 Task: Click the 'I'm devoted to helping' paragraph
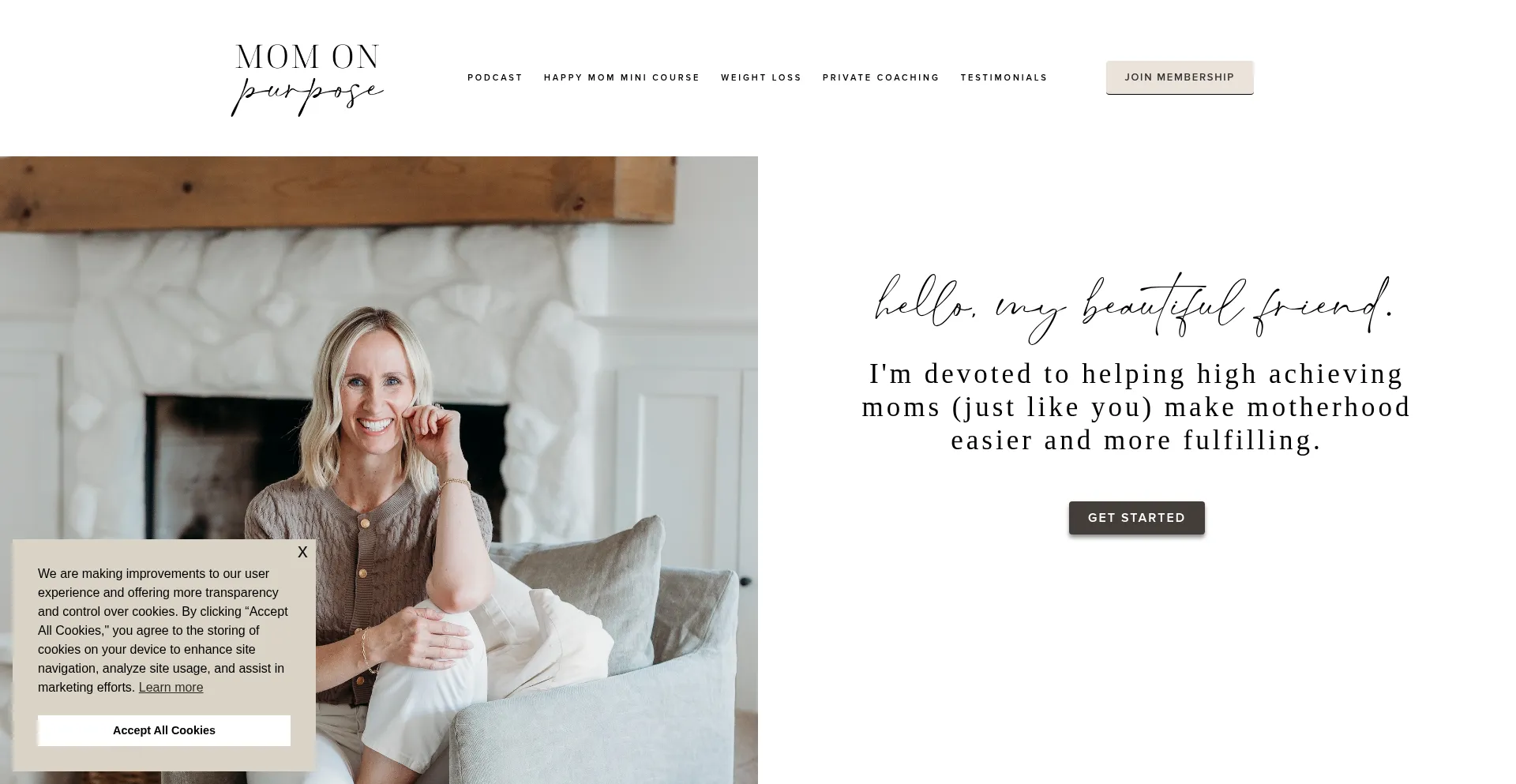(x=1136, y=407)
